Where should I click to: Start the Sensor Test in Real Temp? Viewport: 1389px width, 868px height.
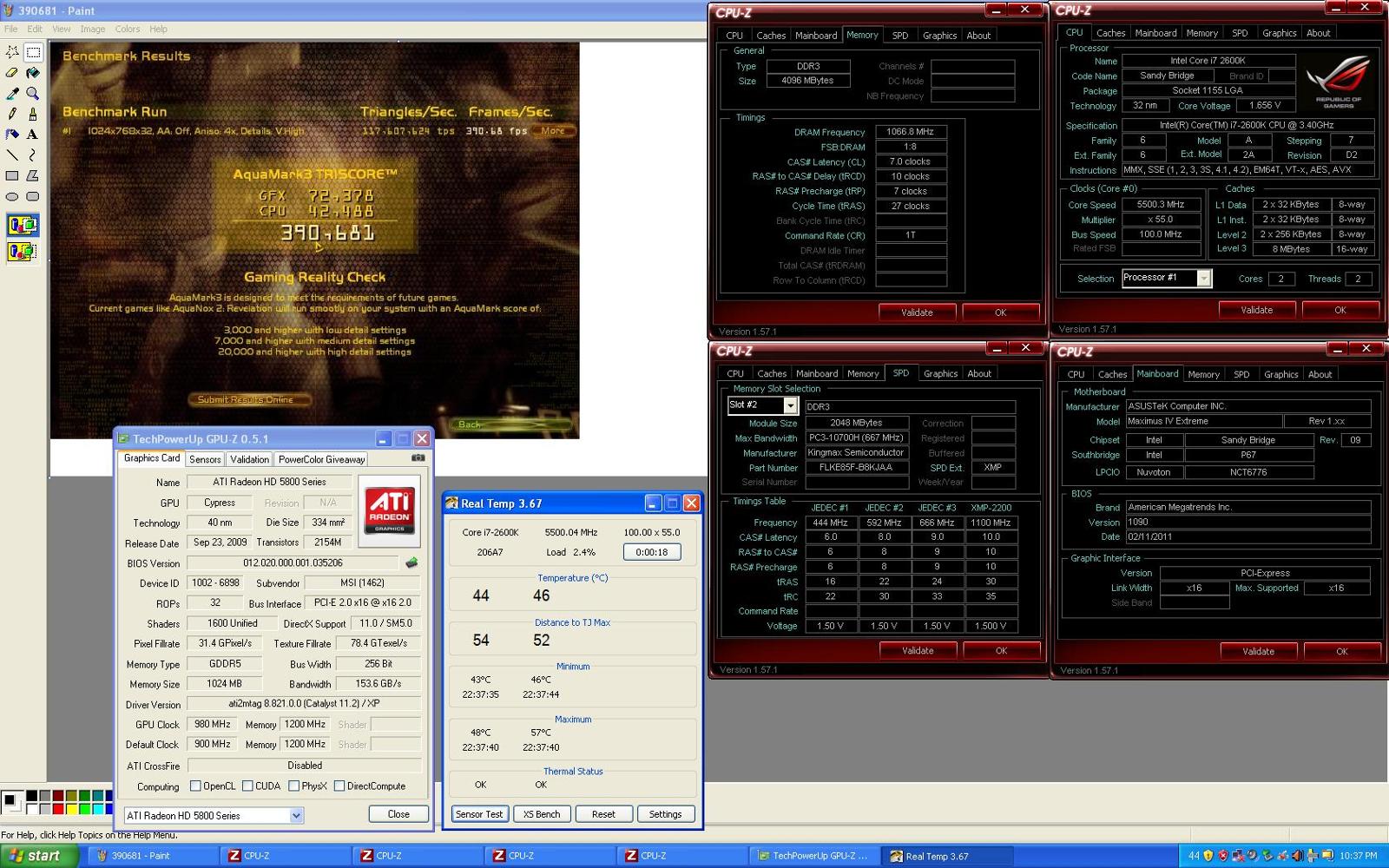(x=479, y=814)
